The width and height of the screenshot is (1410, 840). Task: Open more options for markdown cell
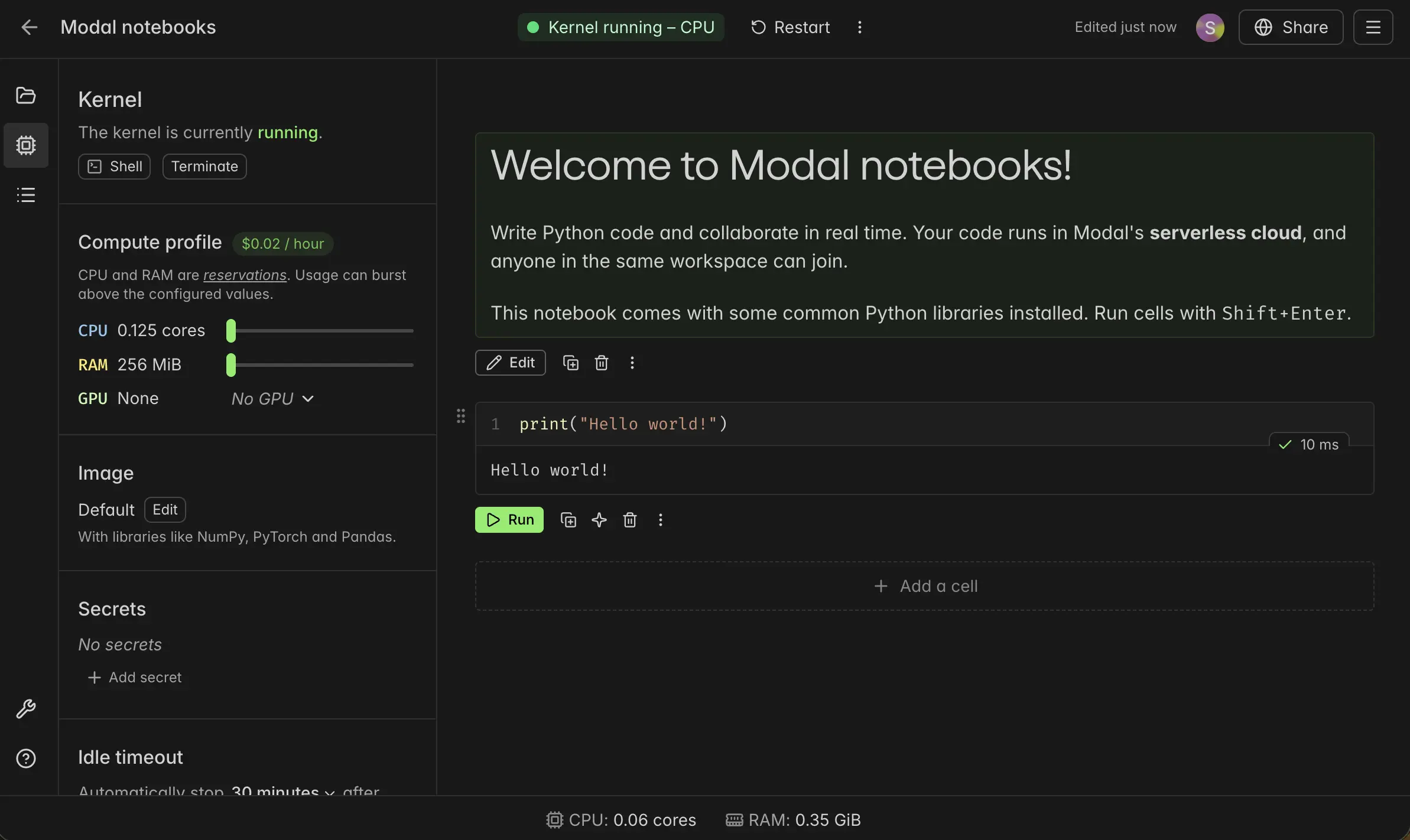(632, 363)
